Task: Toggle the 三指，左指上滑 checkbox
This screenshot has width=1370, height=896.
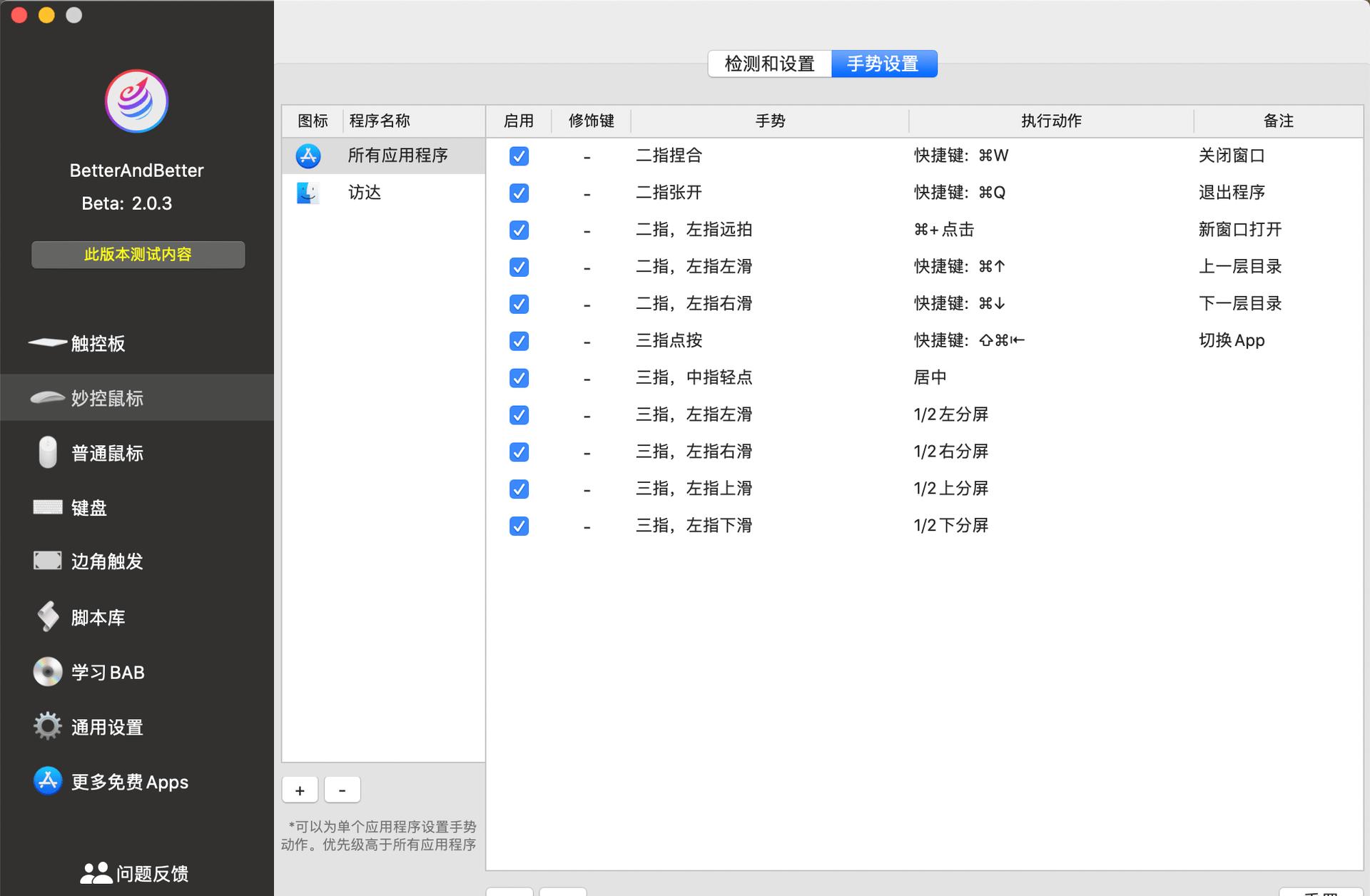Action: [x=519, y=489]
